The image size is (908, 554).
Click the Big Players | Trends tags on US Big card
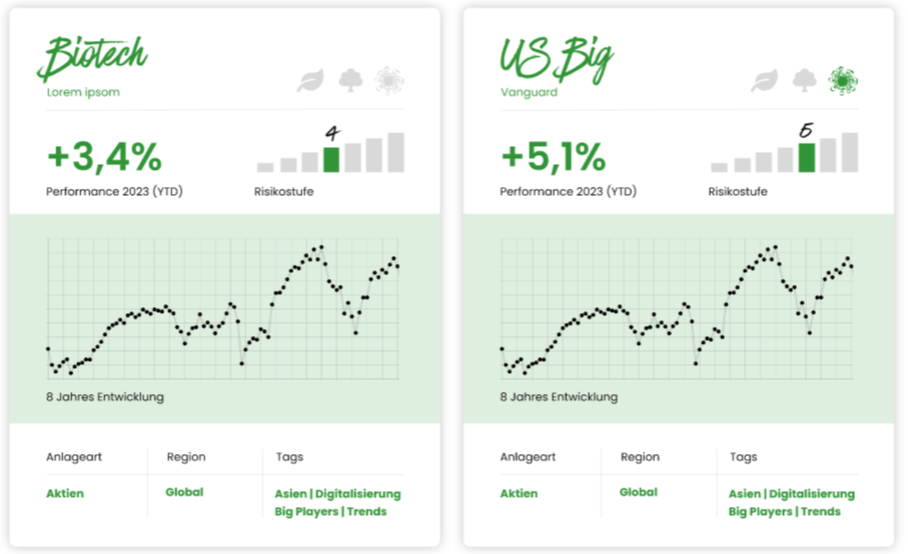(784, 511)
